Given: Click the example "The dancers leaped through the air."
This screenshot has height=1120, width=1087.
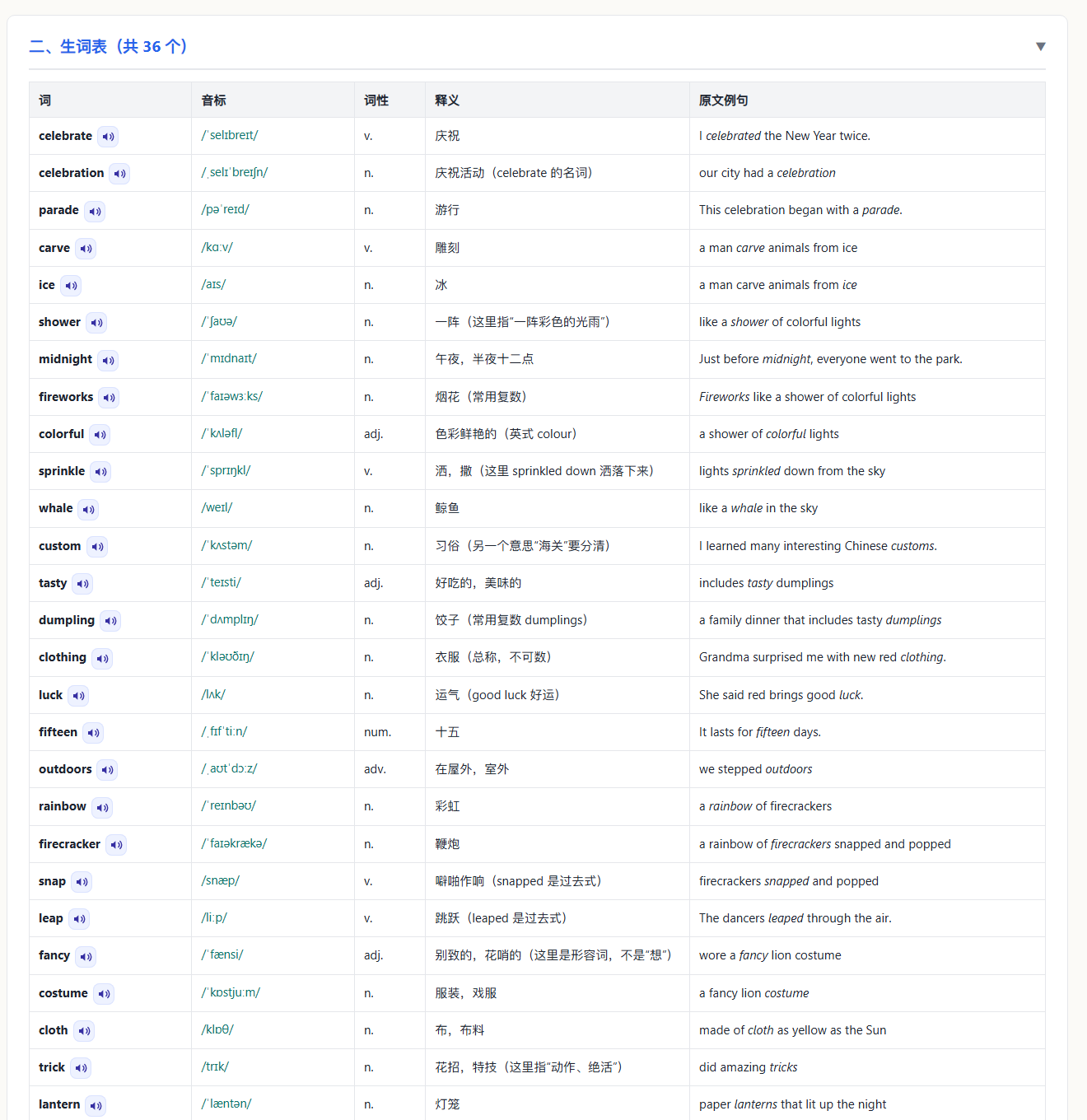Looking at the screenshot, I should coord(795,918).
